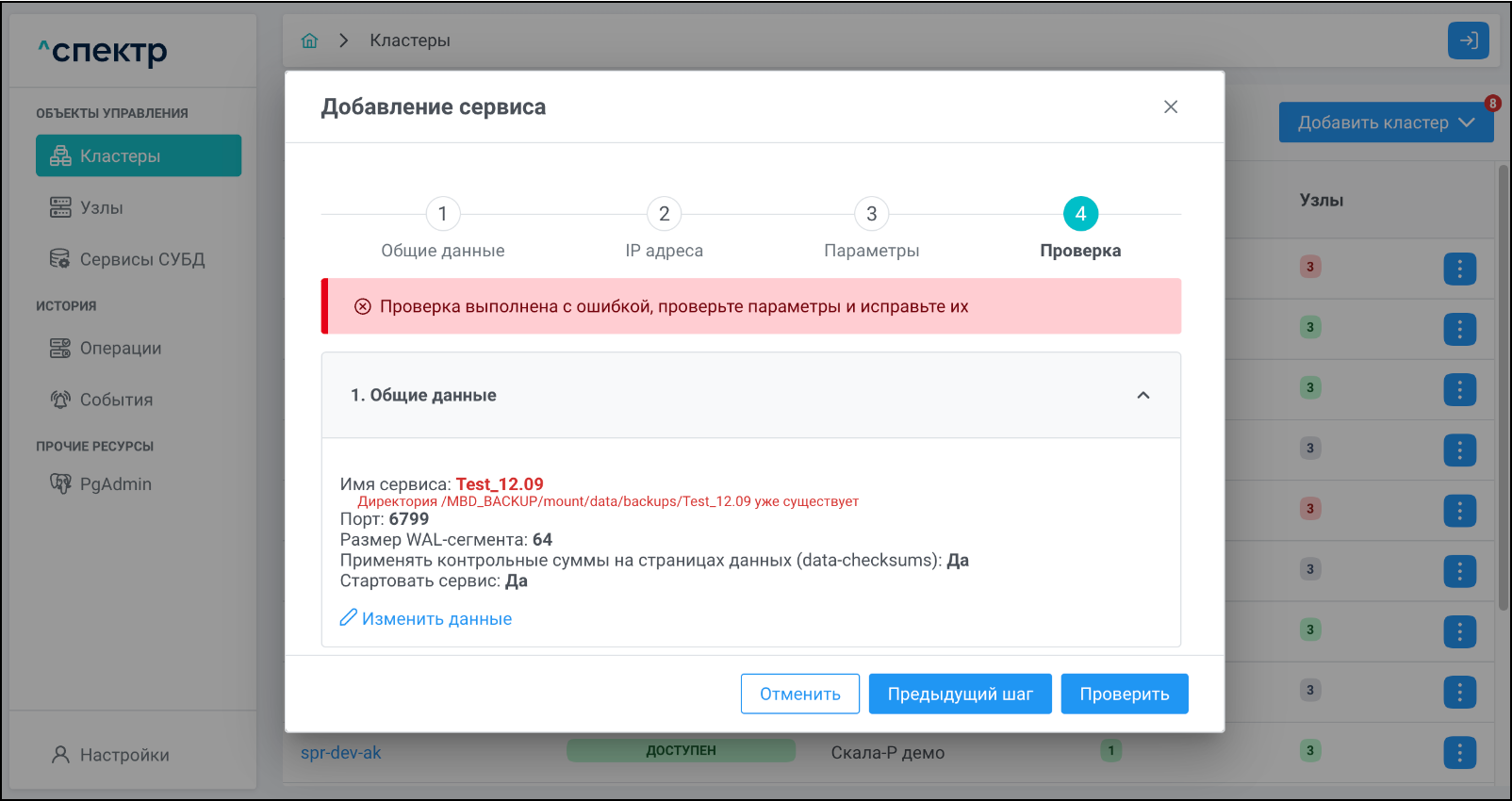Close the Добавление сервиса dialog
Image resolution: width=1512 pixels, height=801 pixels.
(x=1171, y=106)
